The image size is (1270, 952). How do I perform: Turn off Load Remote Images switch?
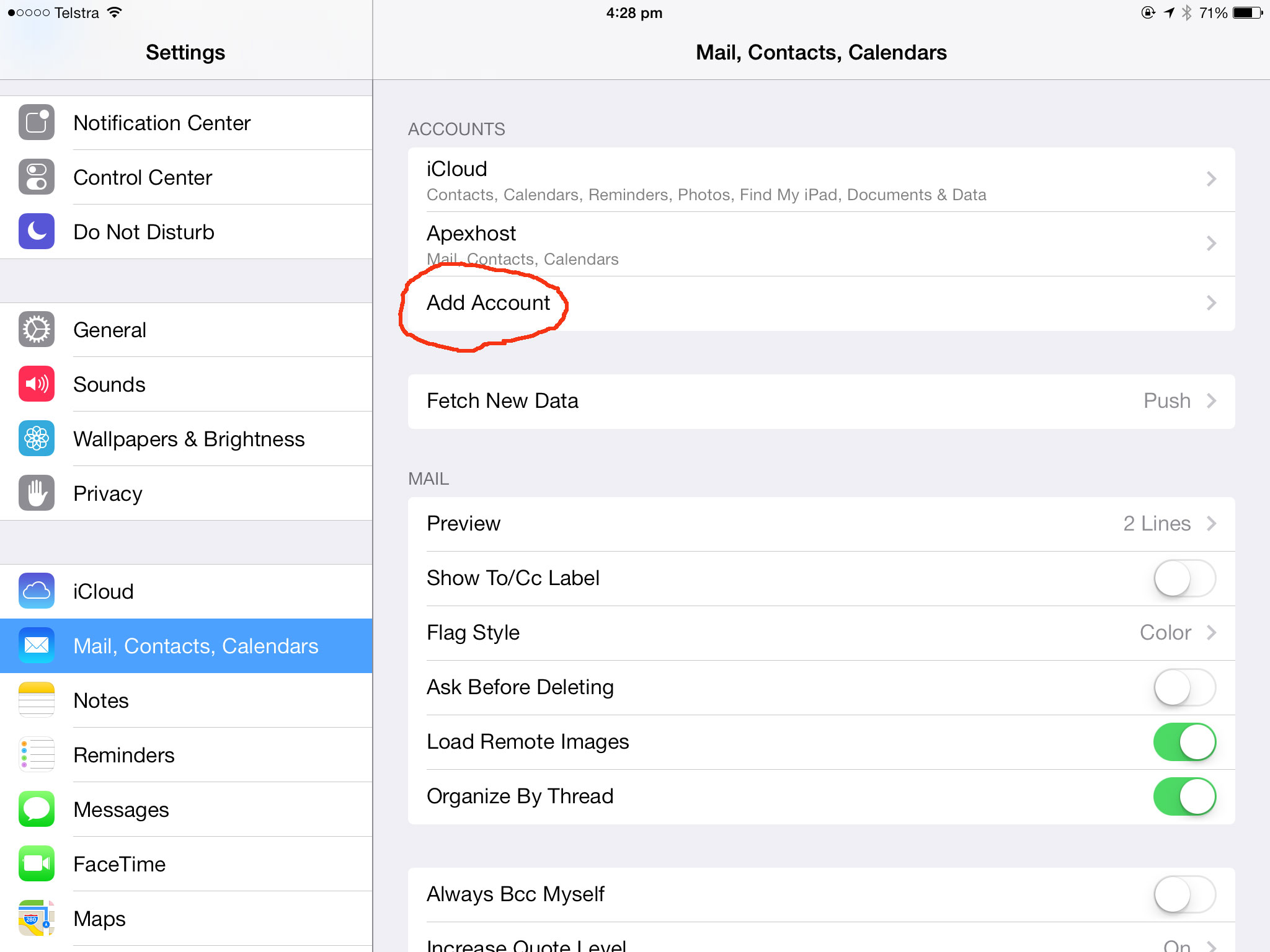[1184, 742]
